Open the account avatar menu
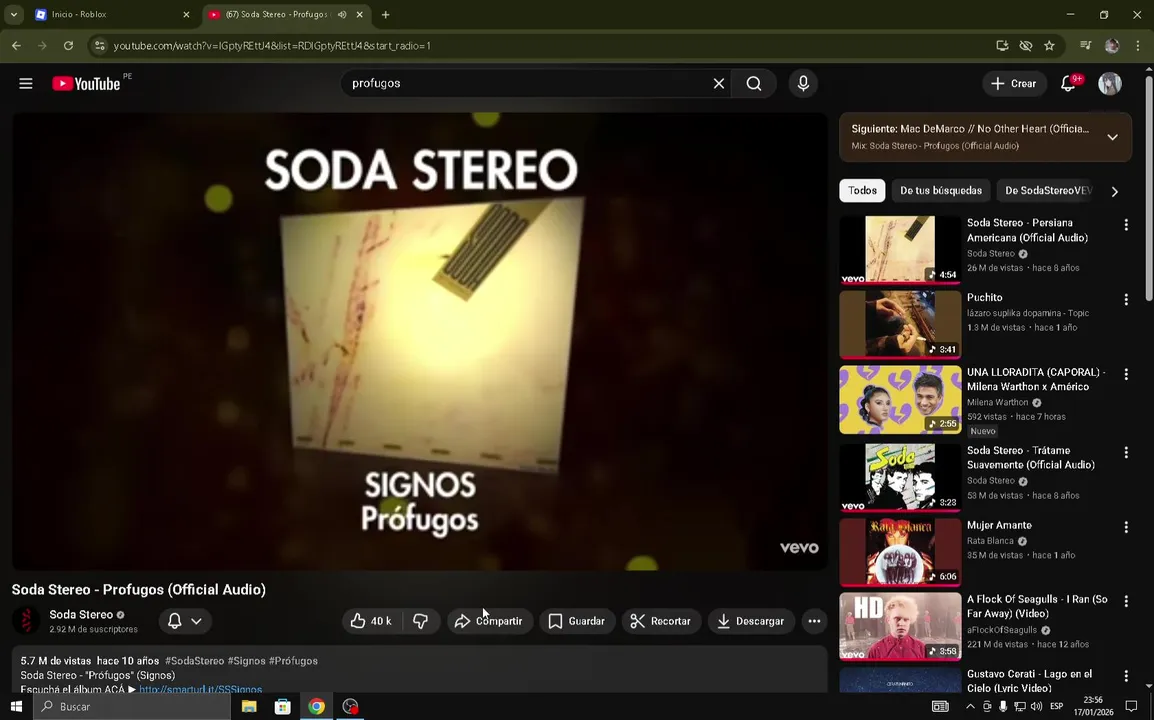1154x720 pixels. 1110,83
